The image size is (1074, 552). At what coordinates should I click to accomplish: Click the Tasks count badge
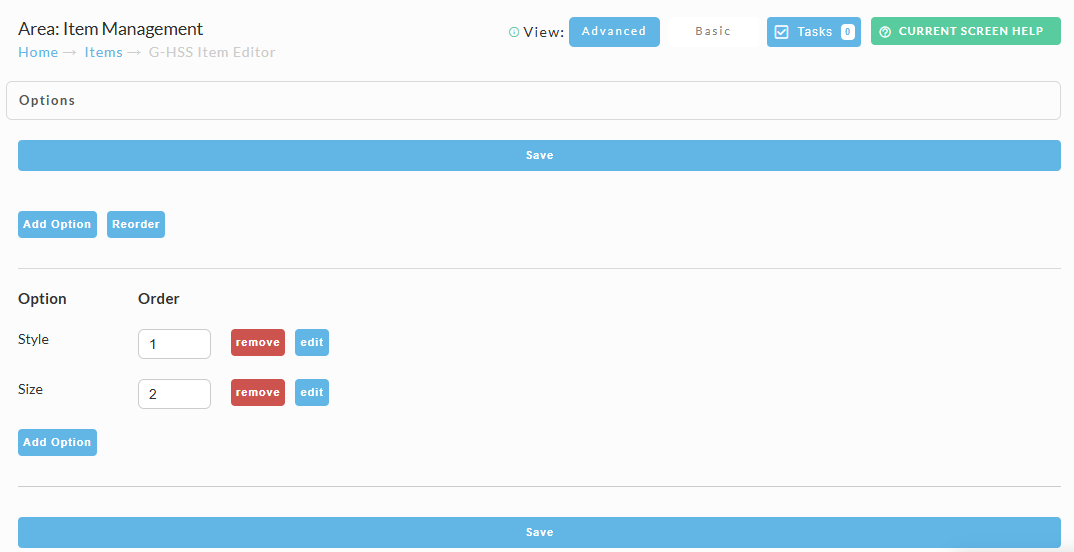[847, 32]
